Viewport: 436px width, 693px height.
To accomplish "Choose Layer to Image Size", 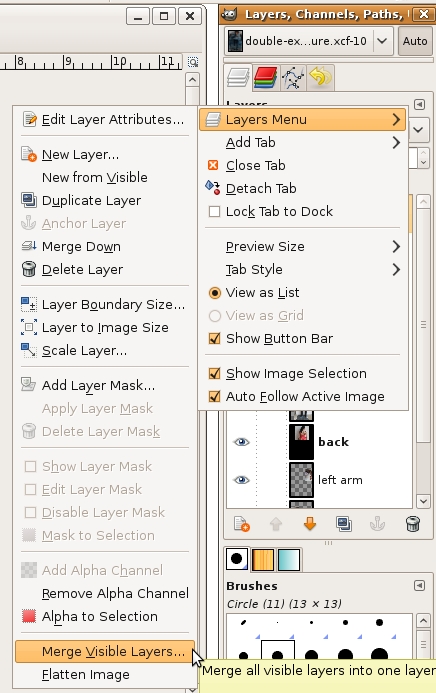I will [105, 327].
